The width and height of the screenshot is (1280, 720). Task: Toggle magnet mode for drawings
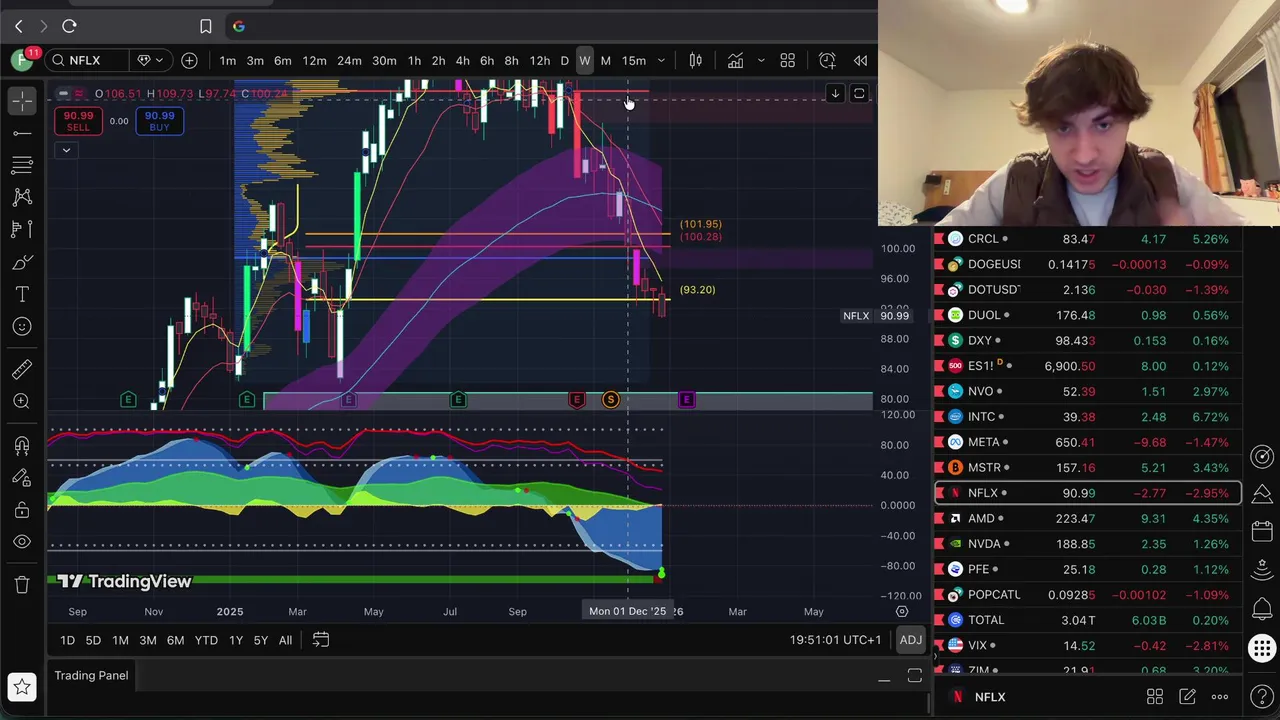tap(22, 446)
